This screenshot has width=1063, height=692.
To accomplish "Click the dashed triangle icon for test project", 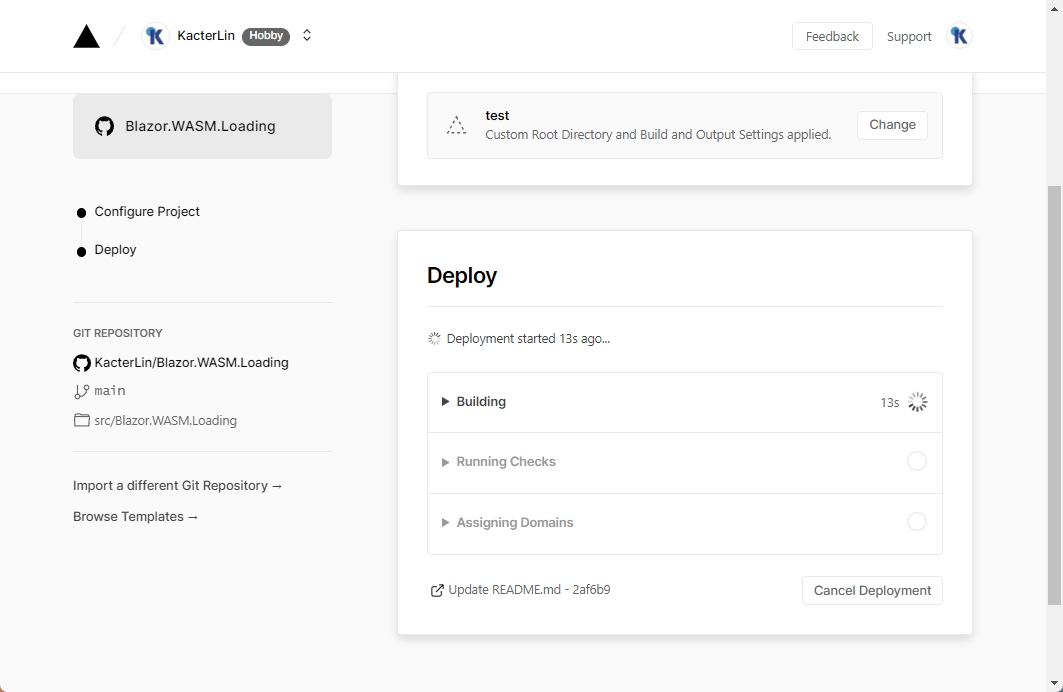I will pos(456,125).
